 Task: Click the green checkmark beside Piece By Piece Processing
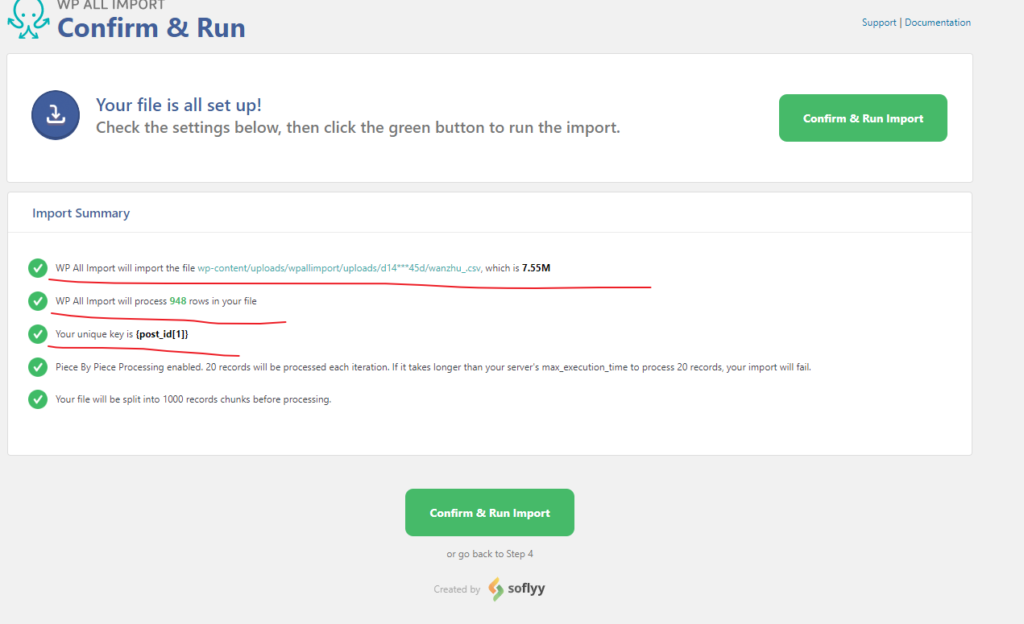(x=38, y=367)
